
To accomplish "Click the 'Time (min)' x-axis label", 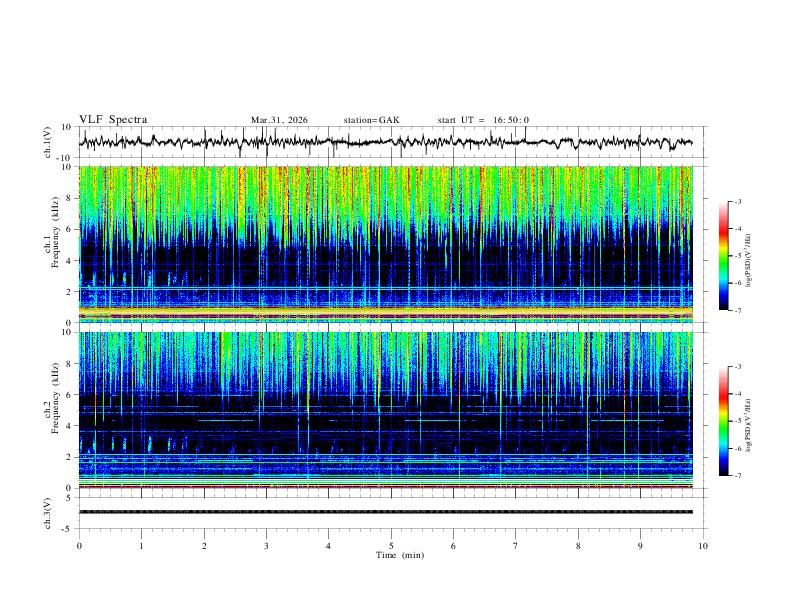I will point(400,555).
